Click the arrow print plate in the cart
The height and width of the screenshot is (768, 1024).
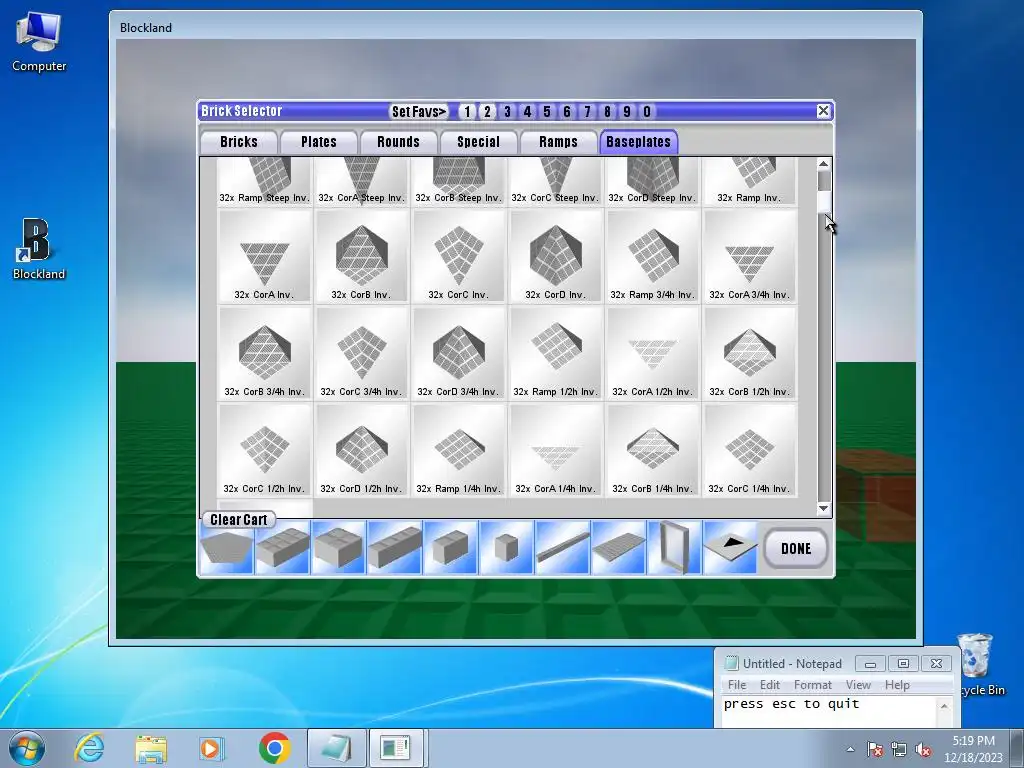click(730, 548)
